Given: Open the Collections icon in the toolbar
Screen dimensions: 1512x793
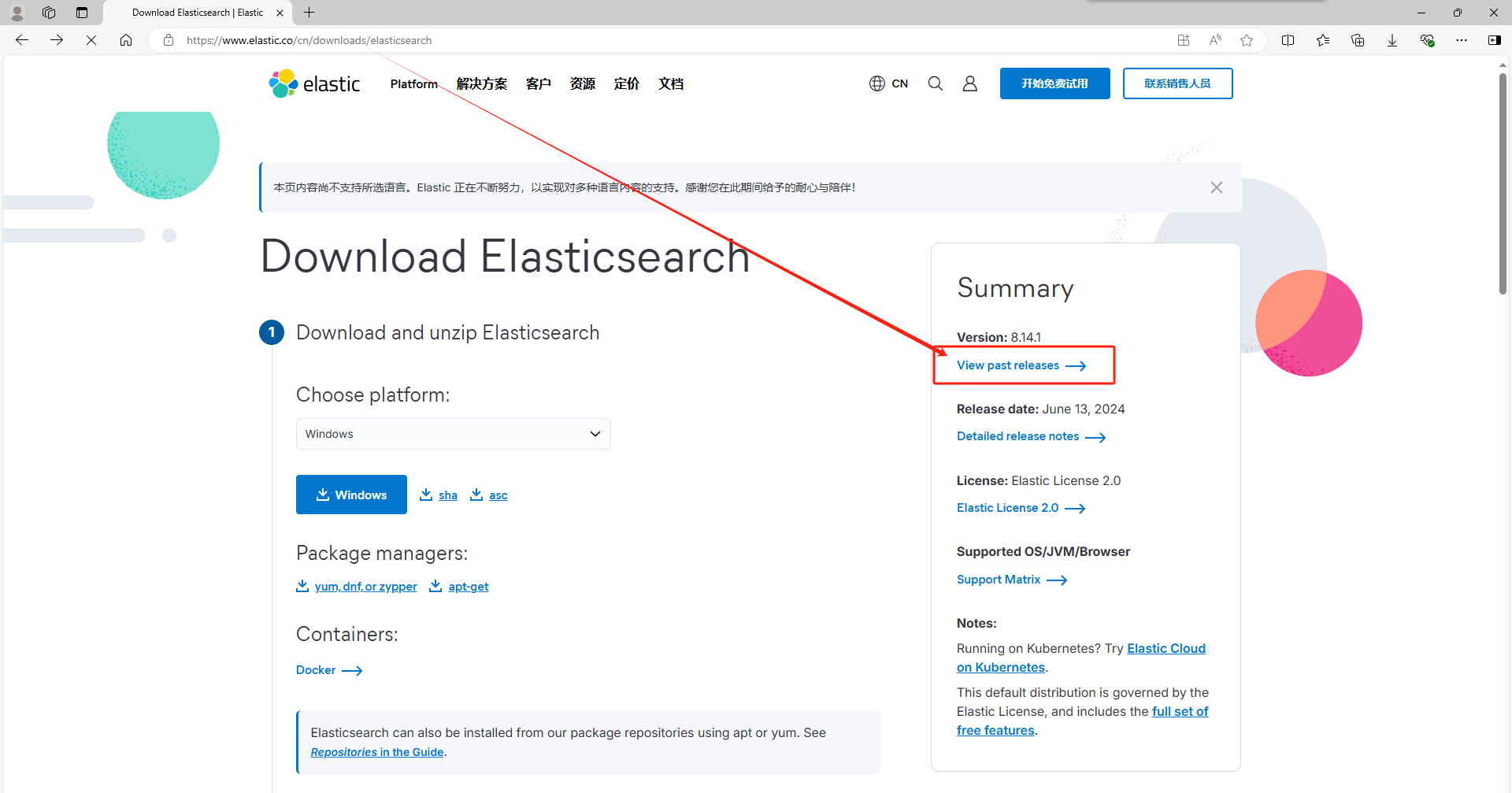Looking at the screenshot, I should point(1358,40).
